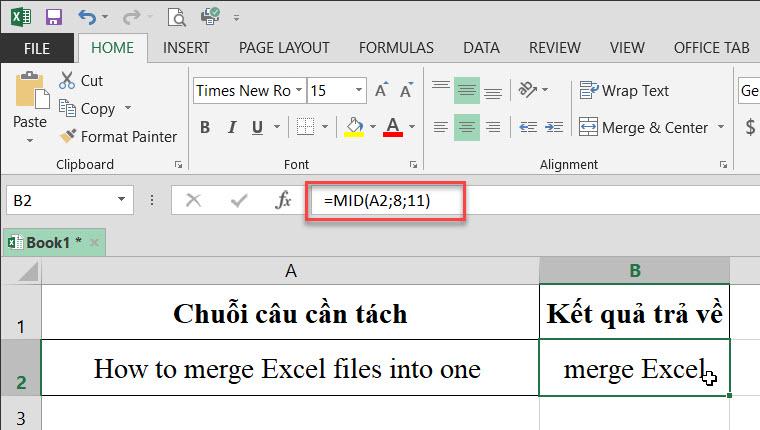Screen dimensions: 760x430
Task: Click the Paste clipboard icon
Action: (x=32, y=90)
